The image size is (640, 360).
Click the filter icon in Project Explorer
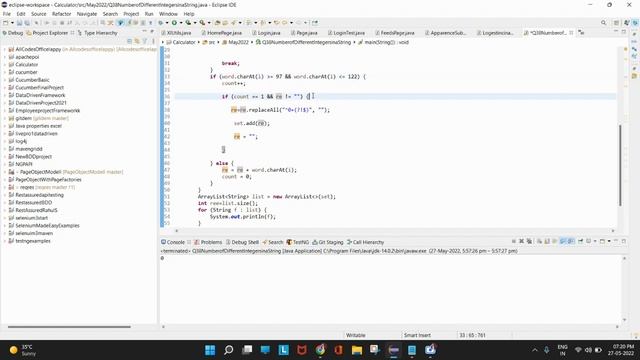tap(145, 41)
